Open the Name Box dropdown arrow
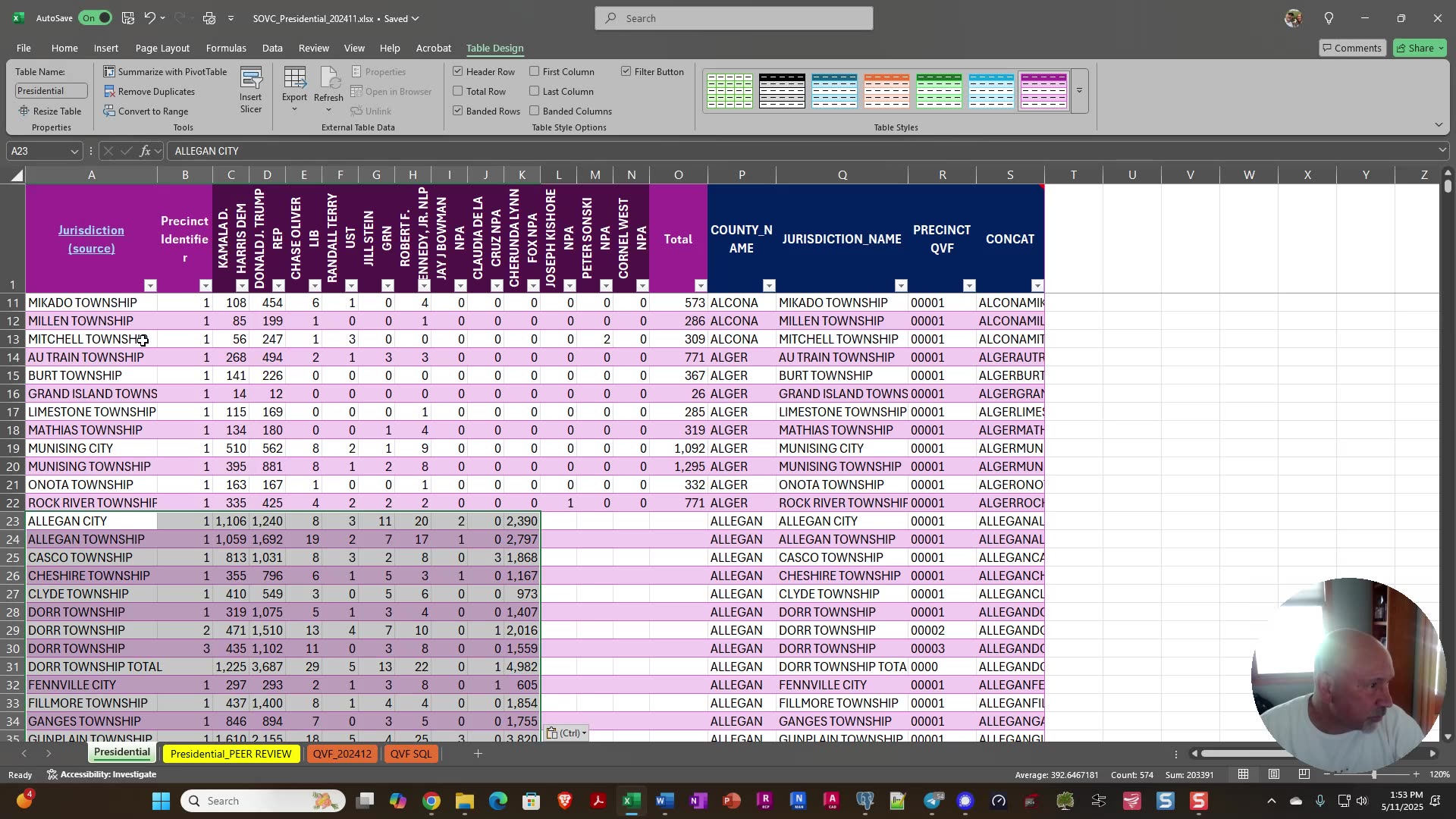Screen dimensions: 1456x819 tap(74, 151)
